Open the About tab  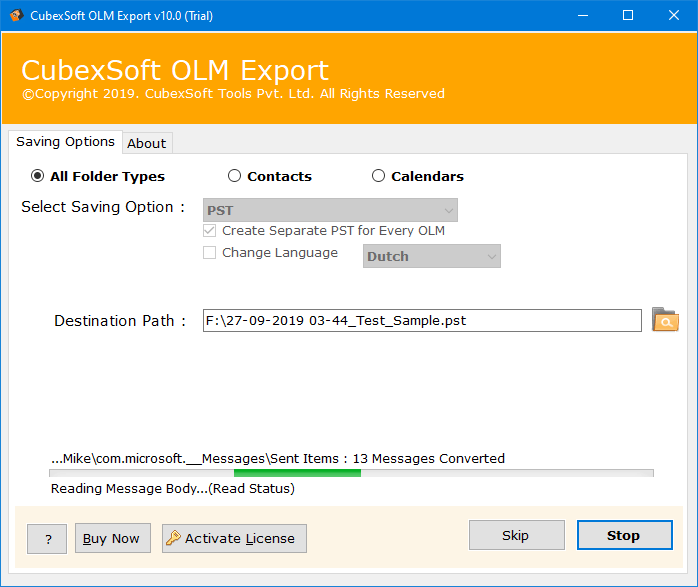146,143
